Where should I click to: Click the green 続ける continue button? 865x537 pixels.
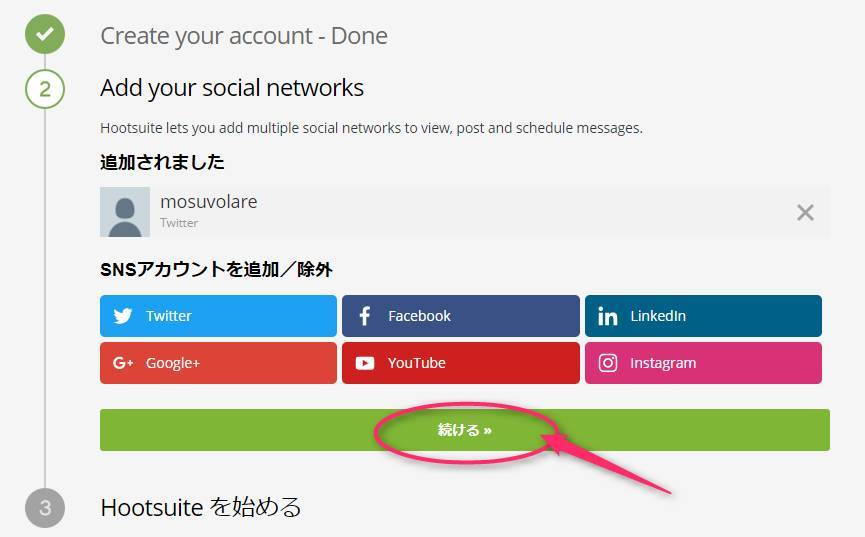tap(464, 430)
